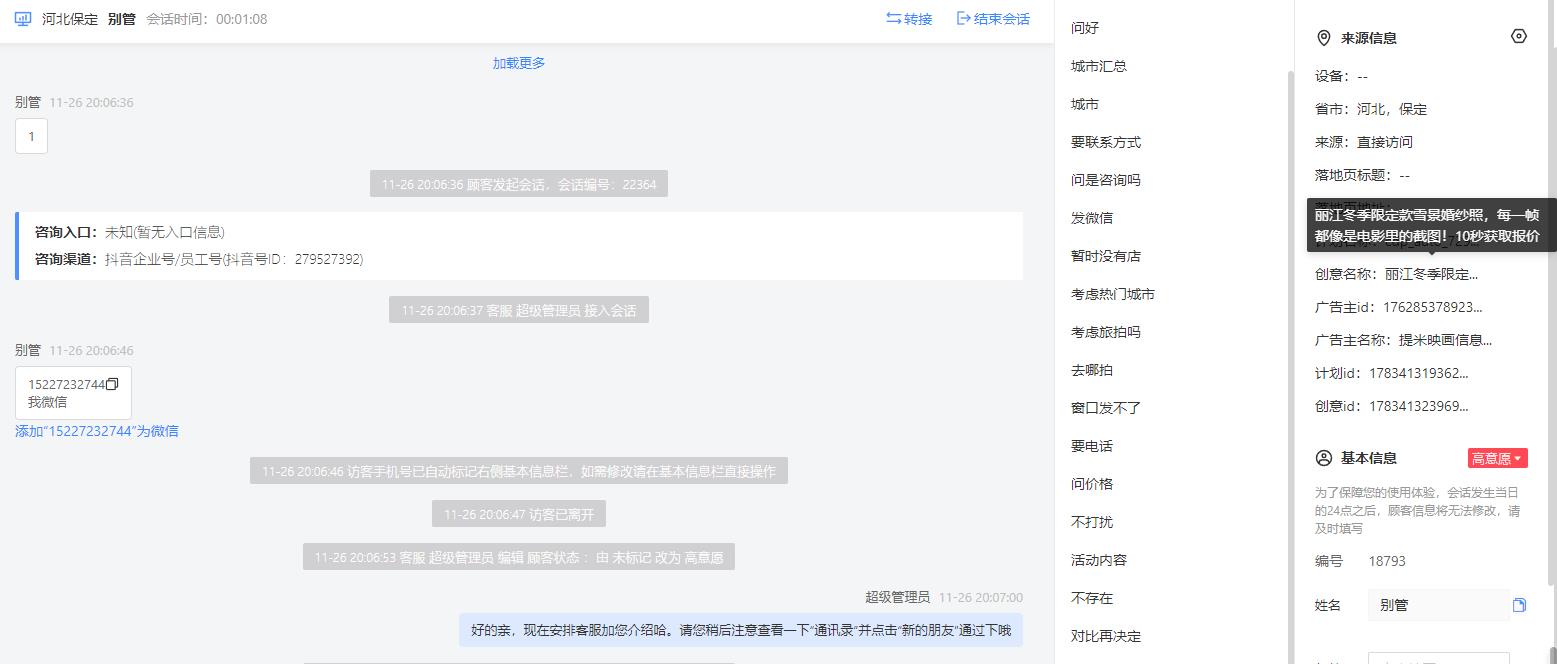
Task: Click 添加"15227232744"为微信 link
Action: [97, 431]
